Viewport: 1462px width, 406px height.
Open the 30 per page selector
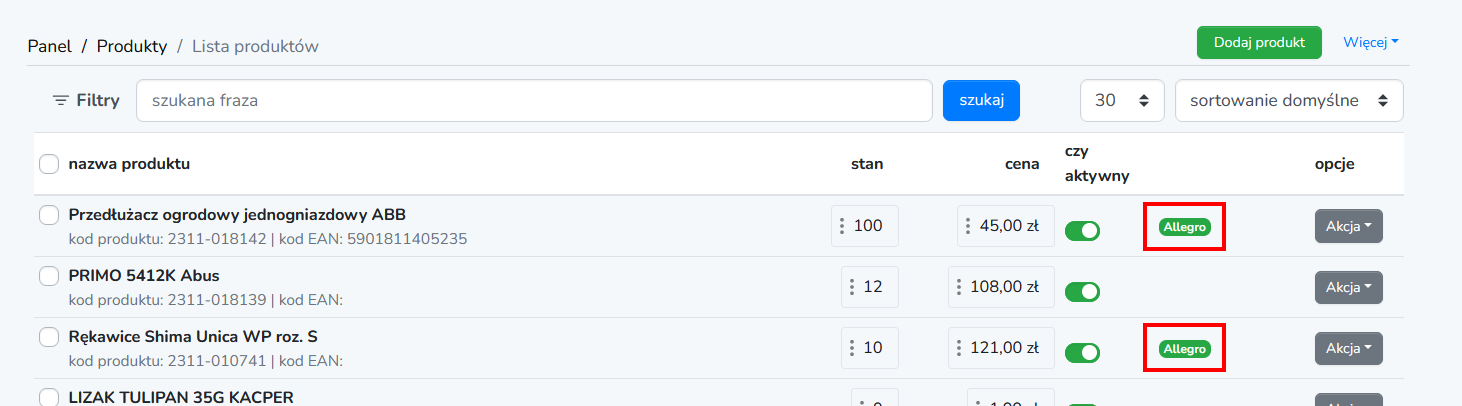pos(1122,101)
